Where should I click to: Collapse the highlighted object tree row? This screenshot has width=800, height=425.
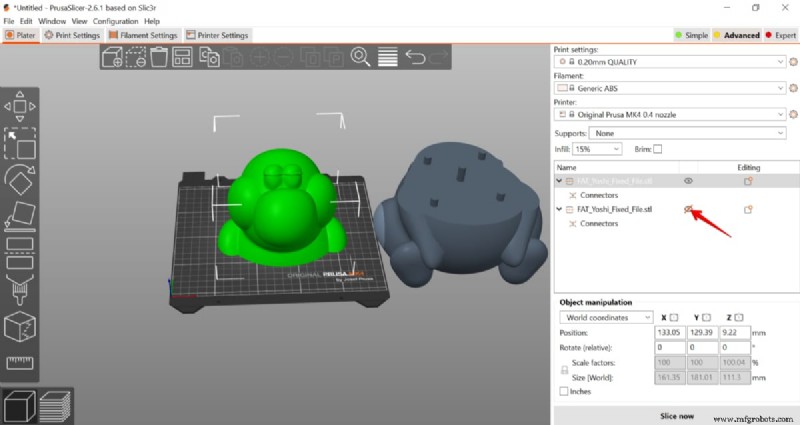click(x=559, y=181)
